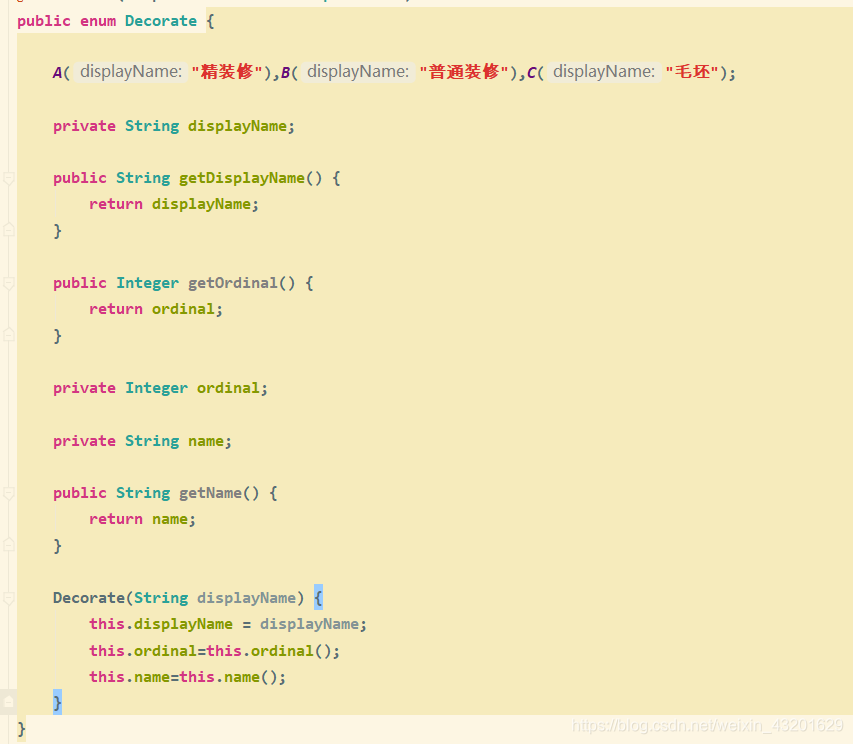Click the displayName: hint before "普通装修"

point(358,72)
